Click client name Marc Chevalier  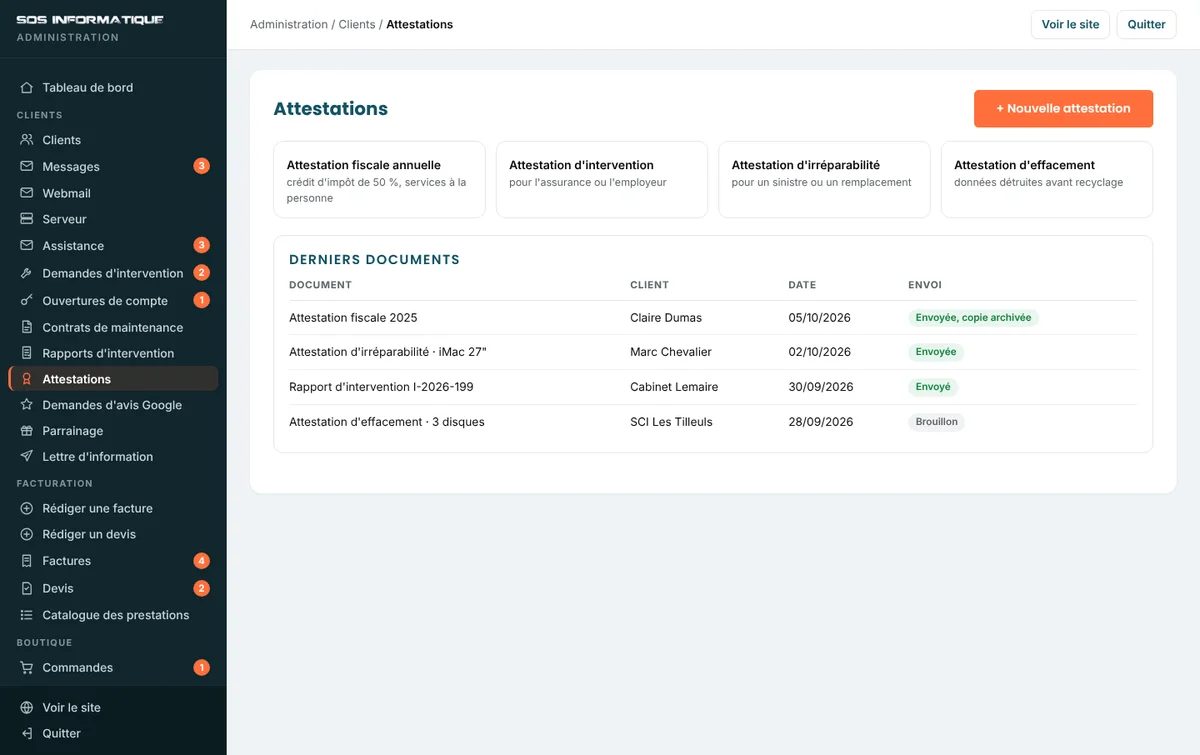click(671, 352)
